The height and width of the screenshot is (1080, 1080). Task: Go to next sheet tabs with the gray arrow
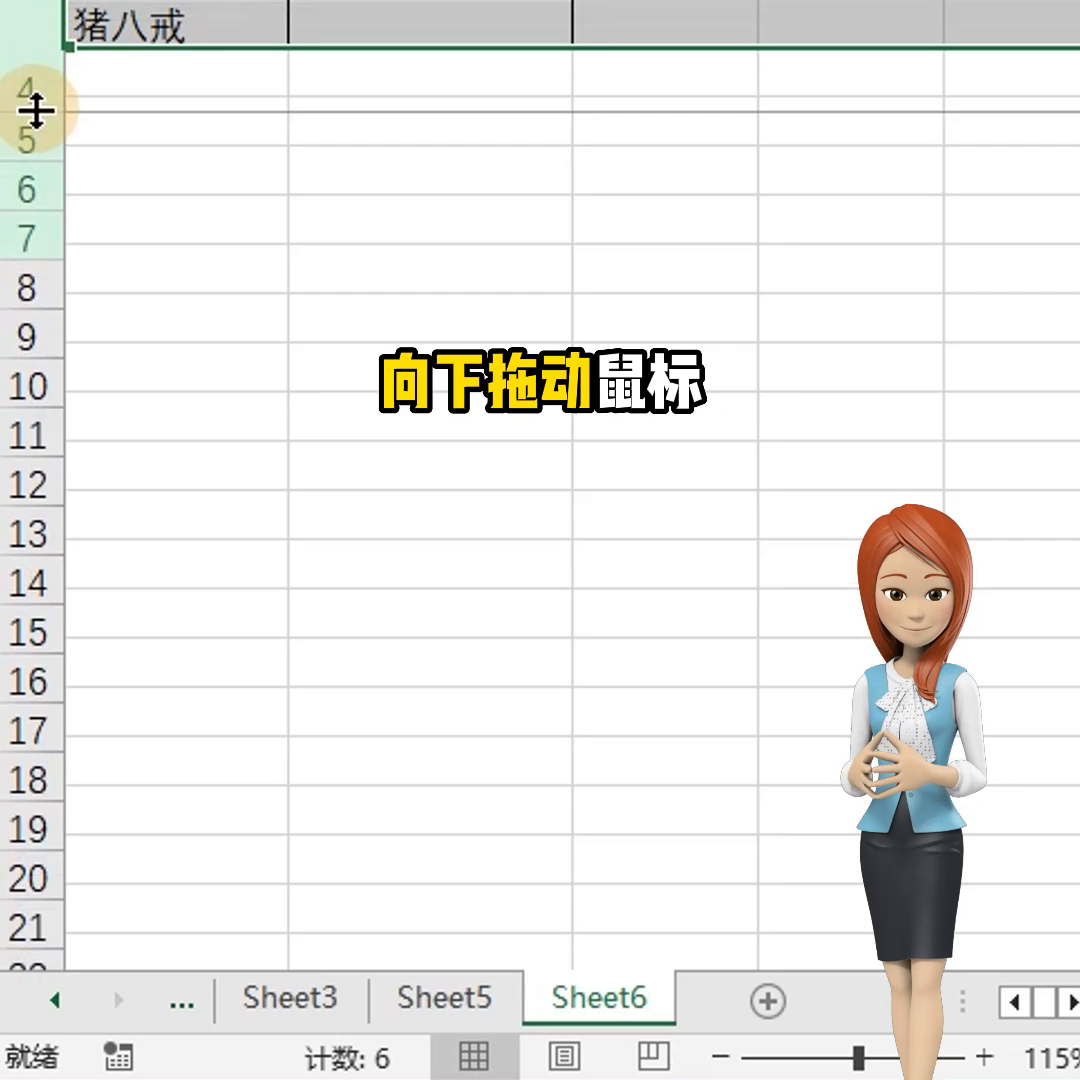coord(118,1000)
